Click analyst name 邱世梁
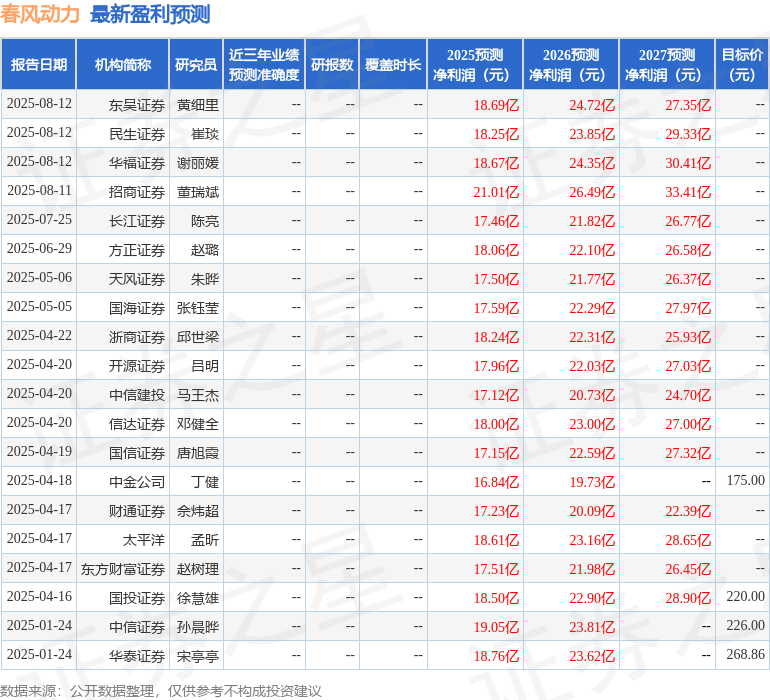Image resolution: width=770 pixels, height=700 pixels. click(198, 337)
